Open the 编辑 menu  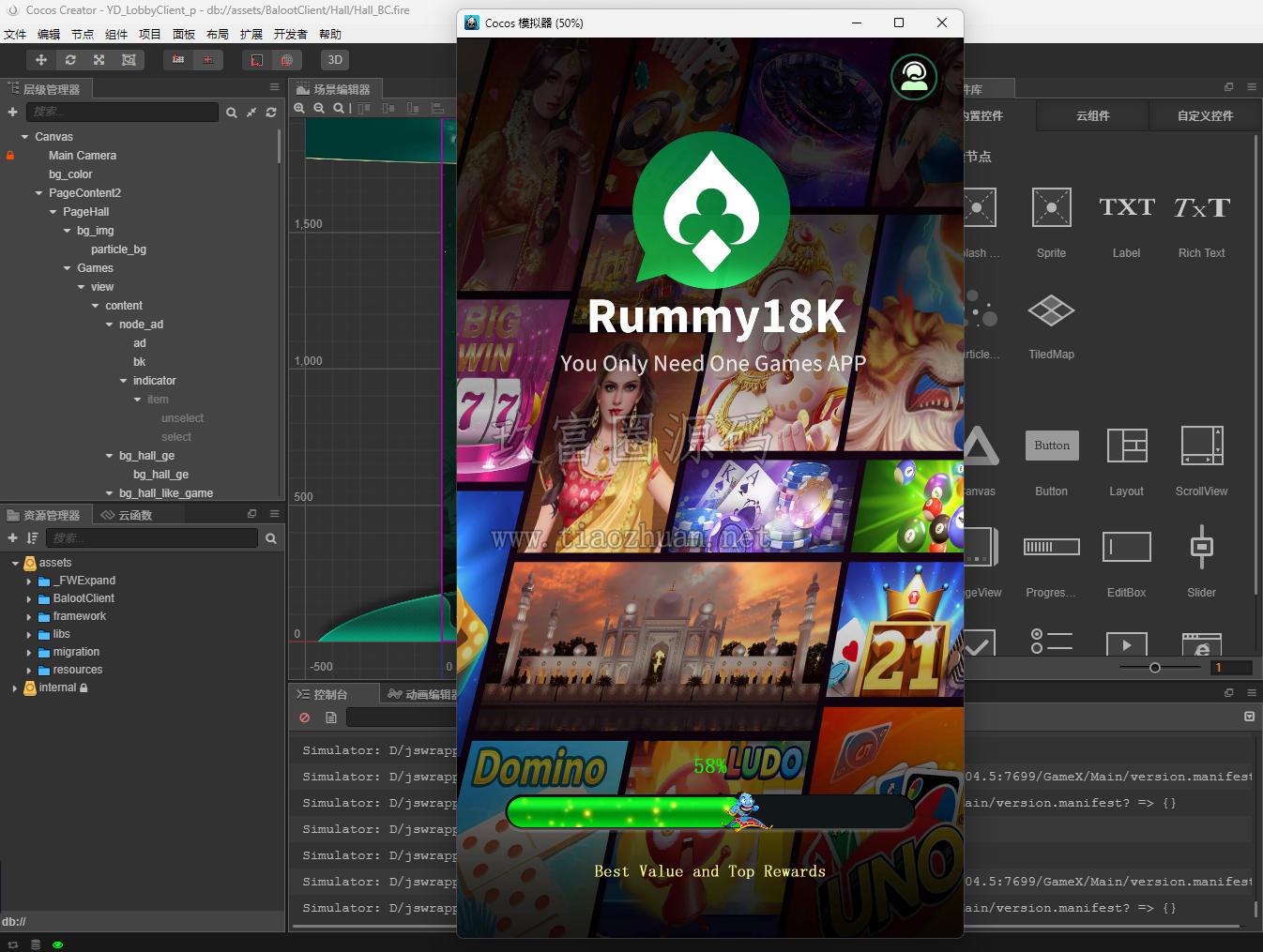coord(49,34)
